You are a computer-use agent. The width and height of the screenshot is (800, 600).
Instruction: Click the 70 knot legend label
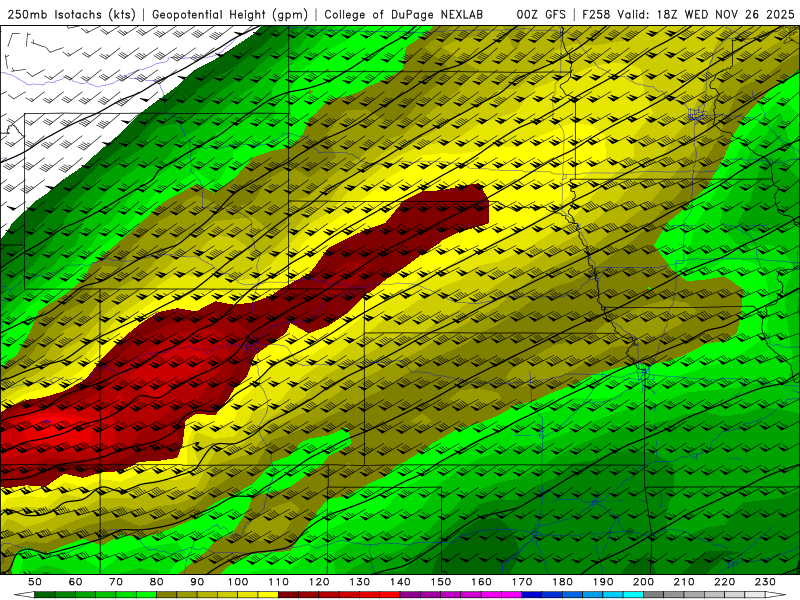click(x=116, y=582)
